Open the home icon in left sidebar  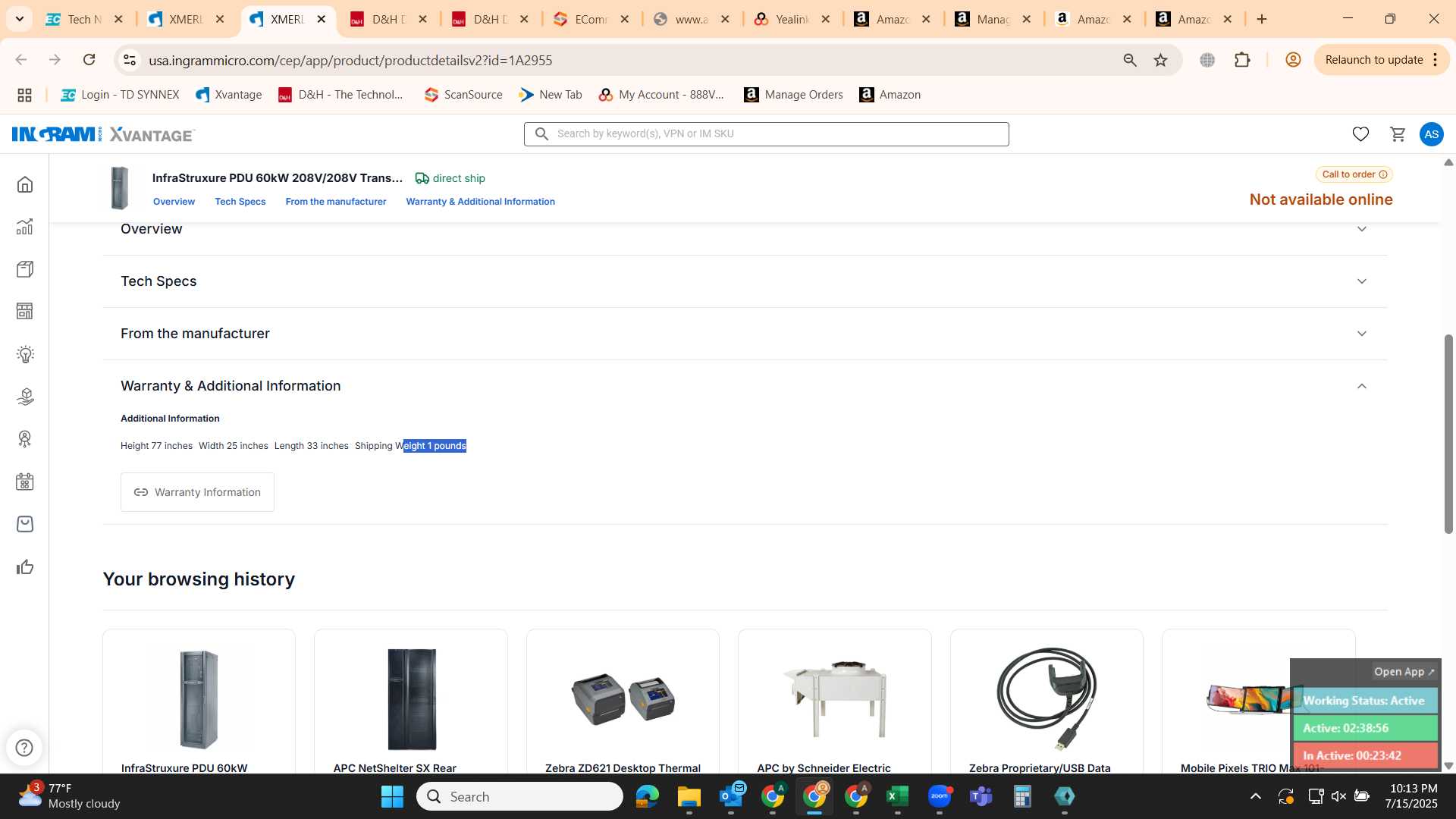(x=25, y=184)
